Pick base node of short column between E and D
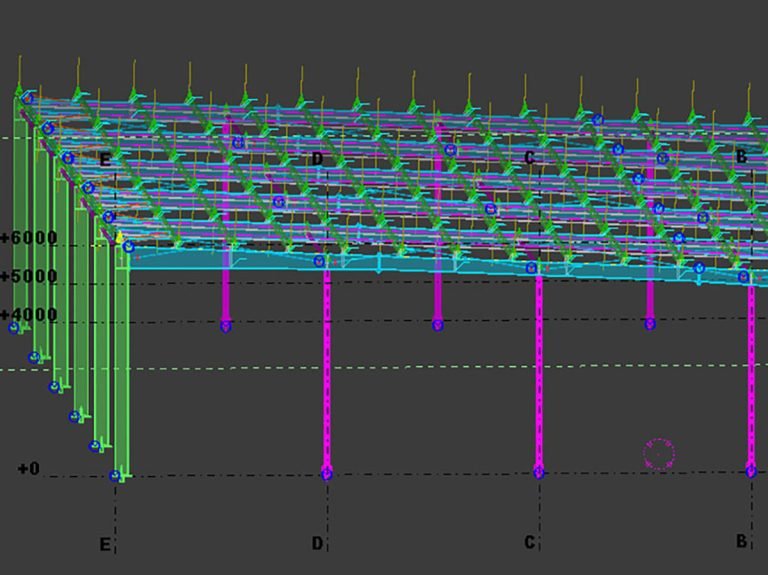The image size is (768, 575). point(226,325)
